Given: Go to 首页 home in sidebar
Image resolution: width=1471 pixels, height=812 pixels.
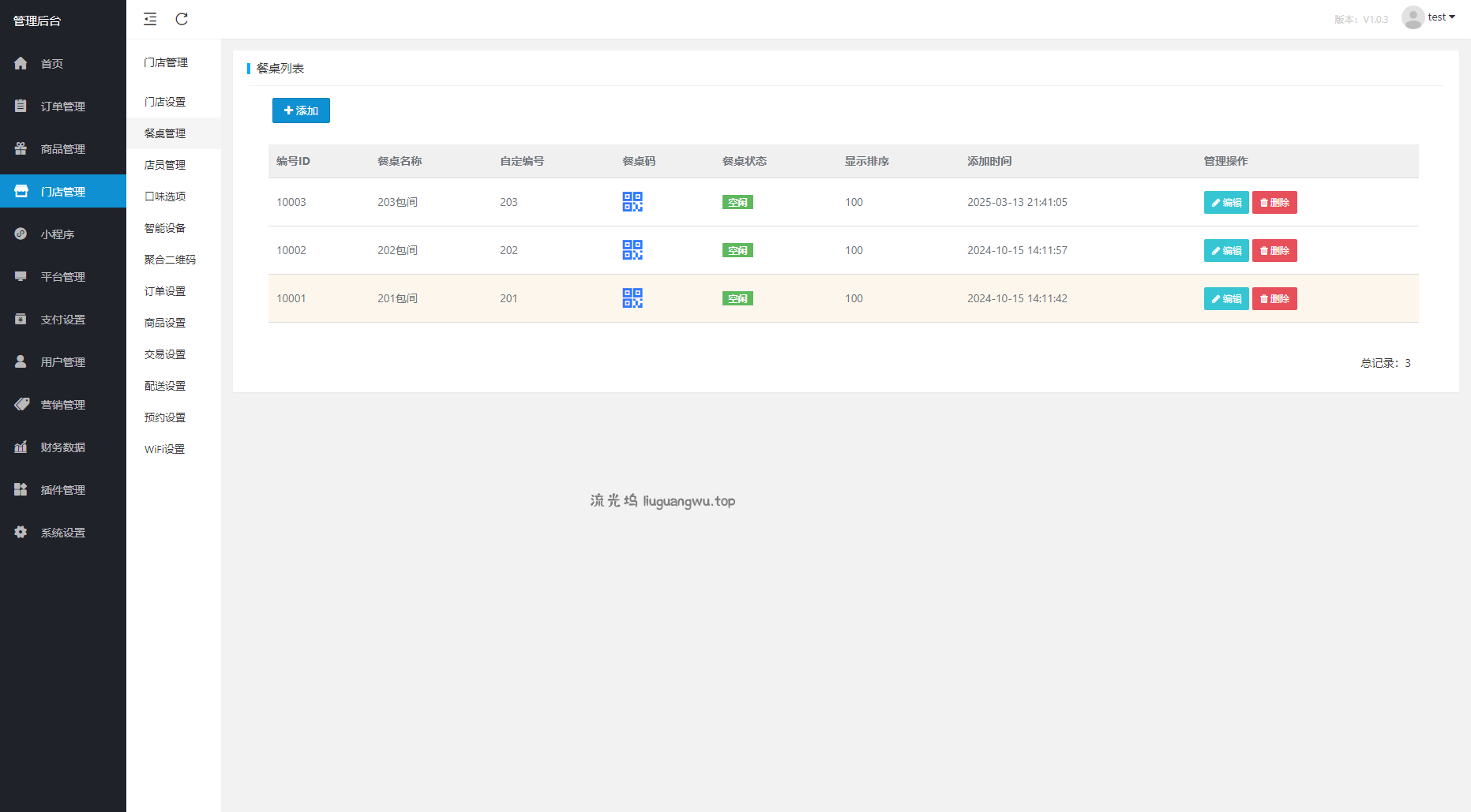Looking at the screenshot, I should click(52, 64).
